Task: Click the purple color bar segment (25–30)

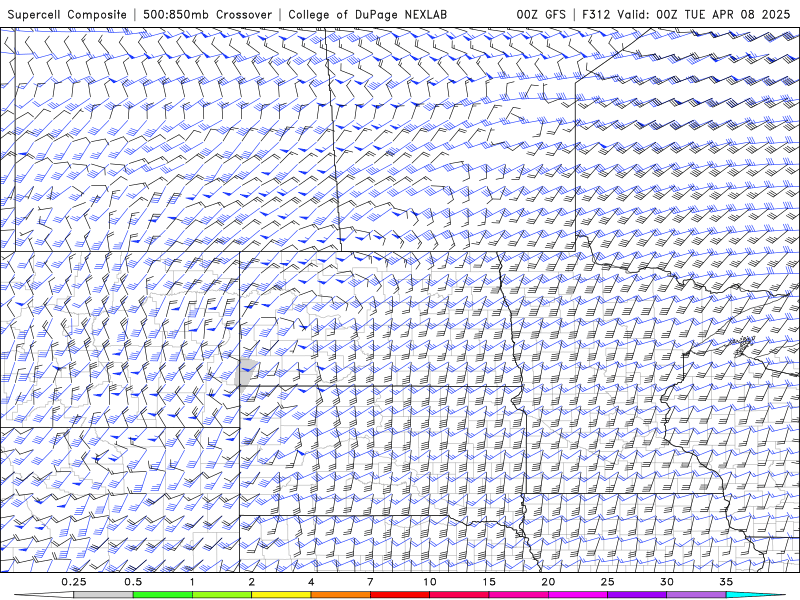Action: (x=637, y=595)
